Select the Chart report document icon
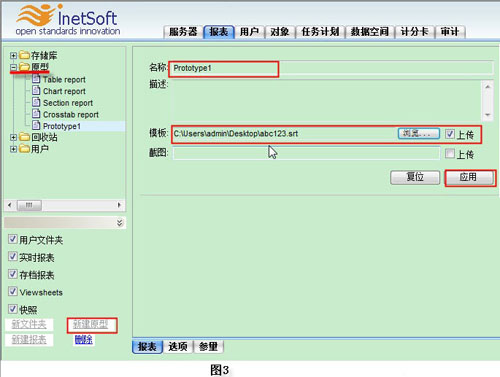 36,90
